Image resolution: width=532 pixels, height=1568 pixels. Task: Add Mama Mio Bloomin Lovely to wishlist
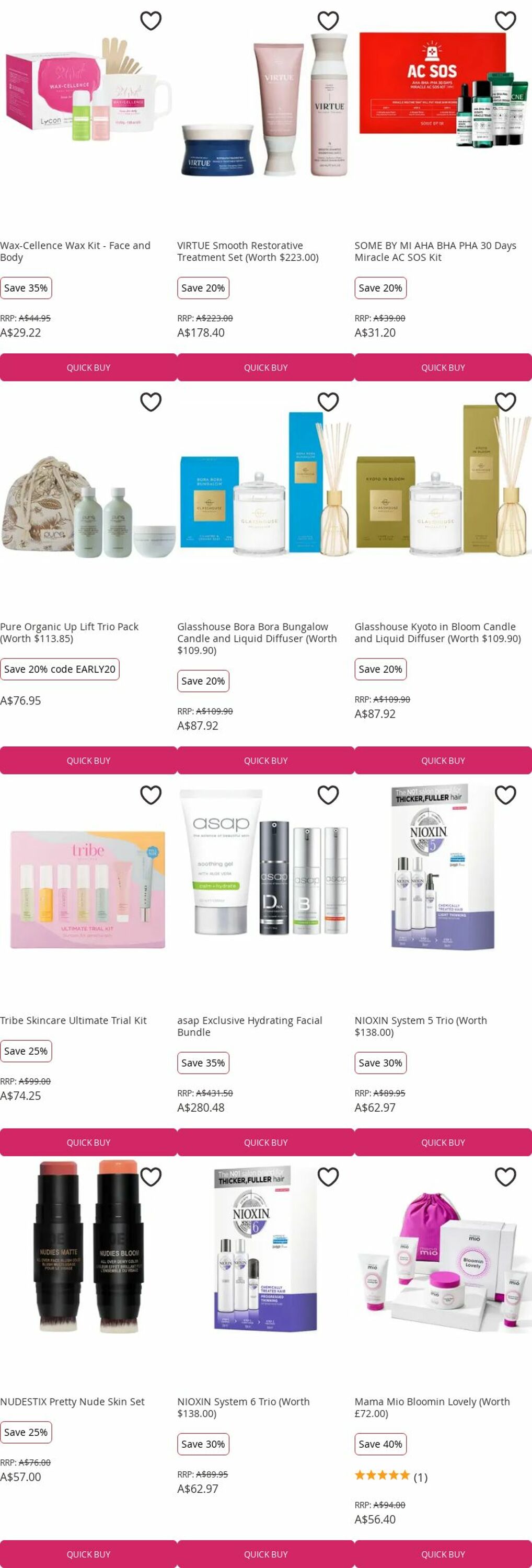tap(505, 1177)
